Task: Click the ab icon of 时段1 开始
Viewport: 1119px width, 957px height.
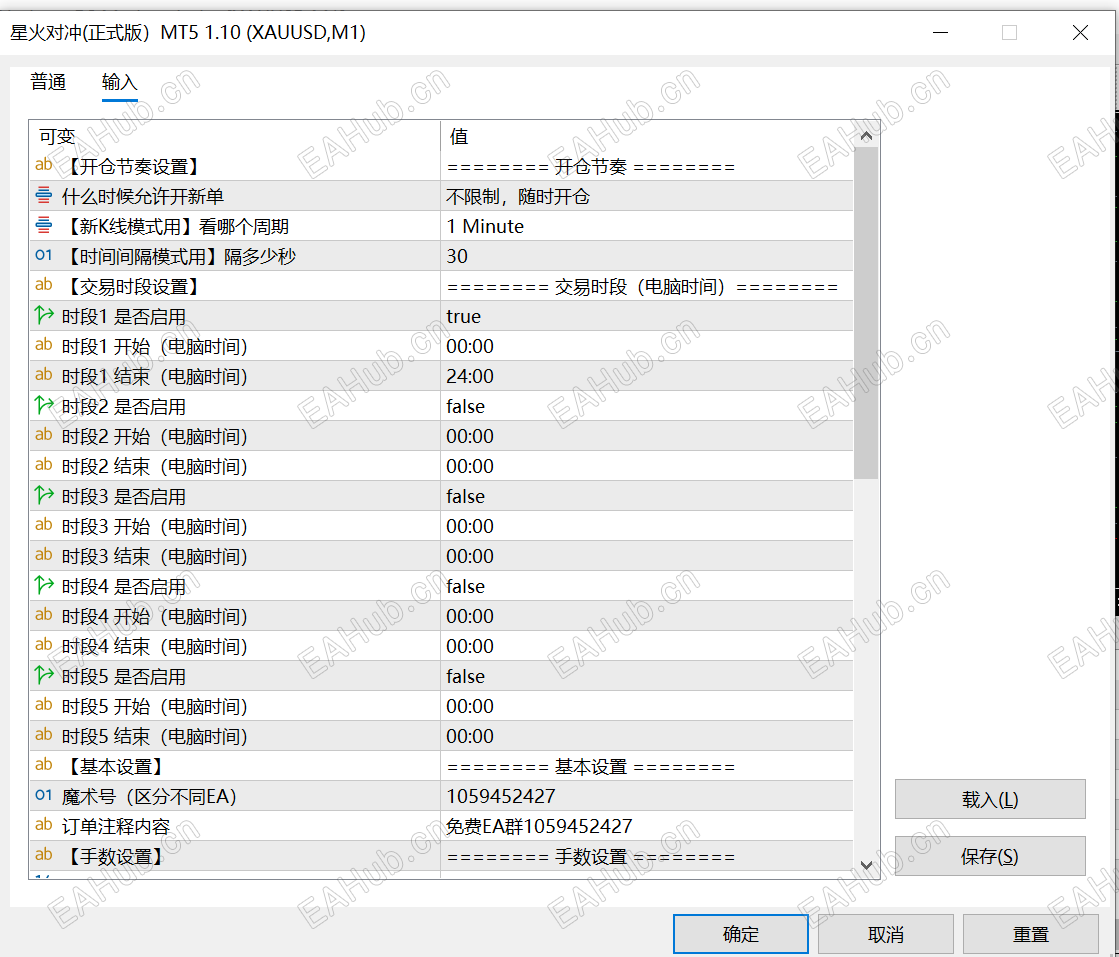Action: tap(44, 345)
